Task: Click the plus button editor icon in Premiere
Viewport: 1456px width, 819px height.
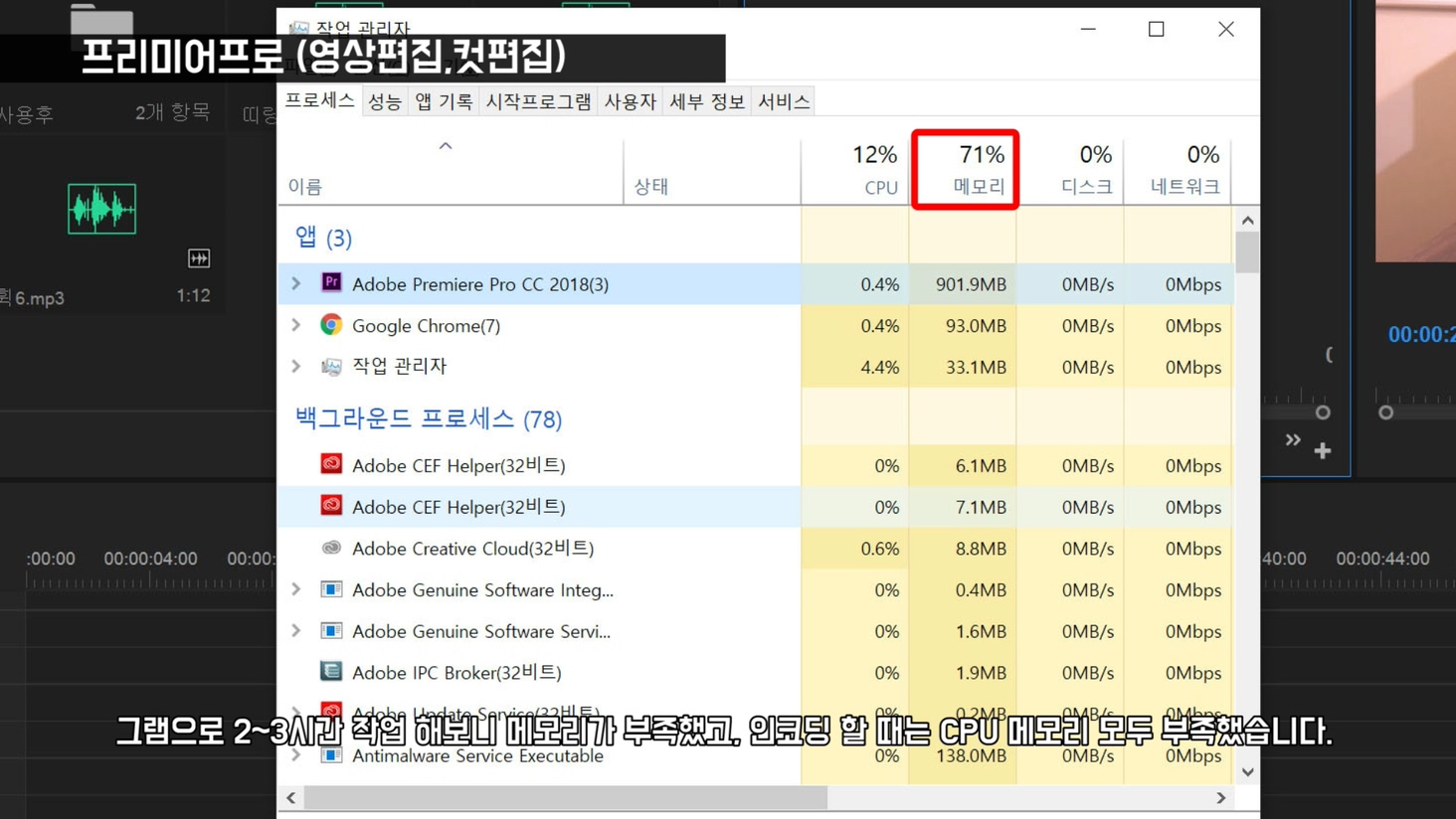Action: pyautogui.click(x=1323, y=451)
